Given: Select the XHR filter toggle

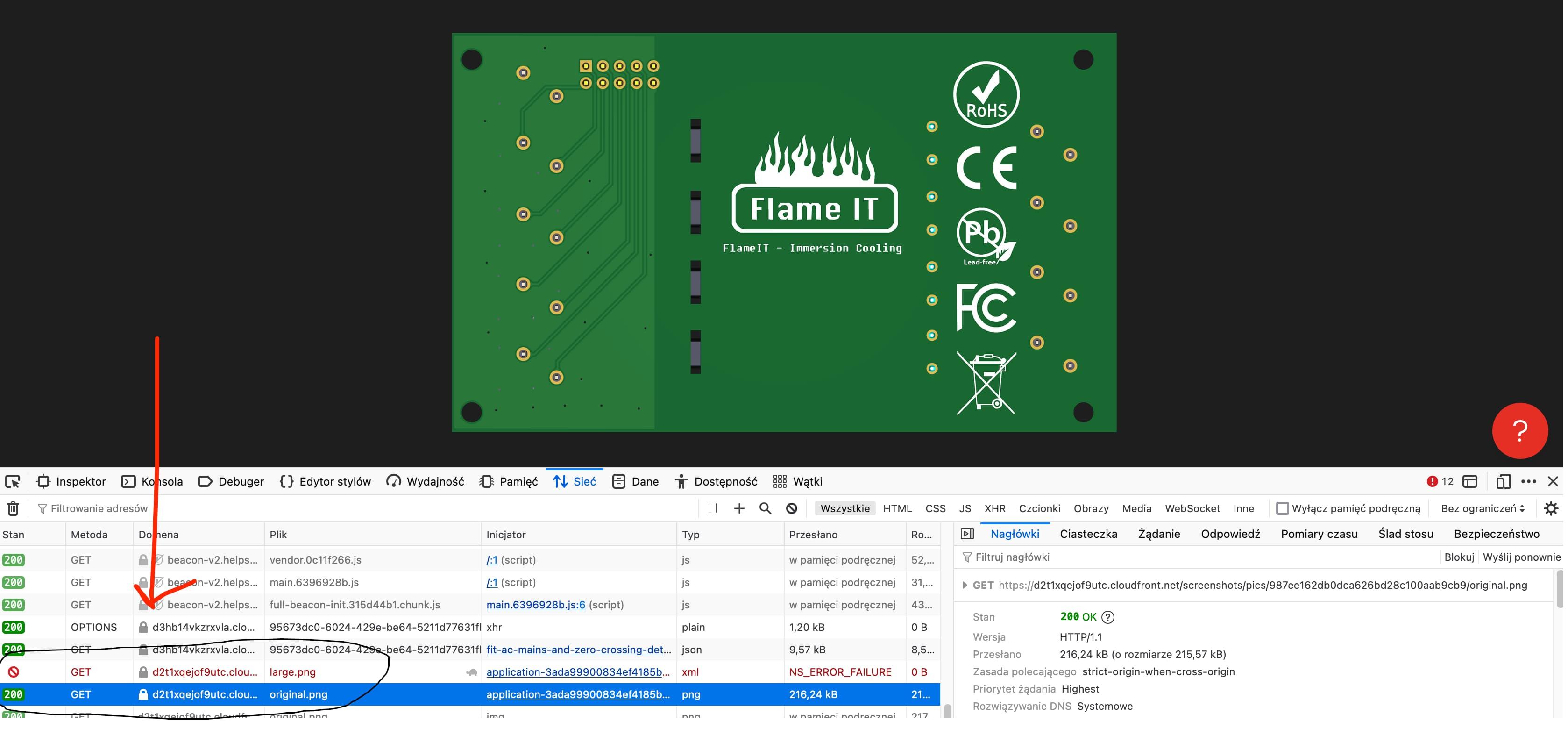Looking at the screenshot, I should click(994, 508).
